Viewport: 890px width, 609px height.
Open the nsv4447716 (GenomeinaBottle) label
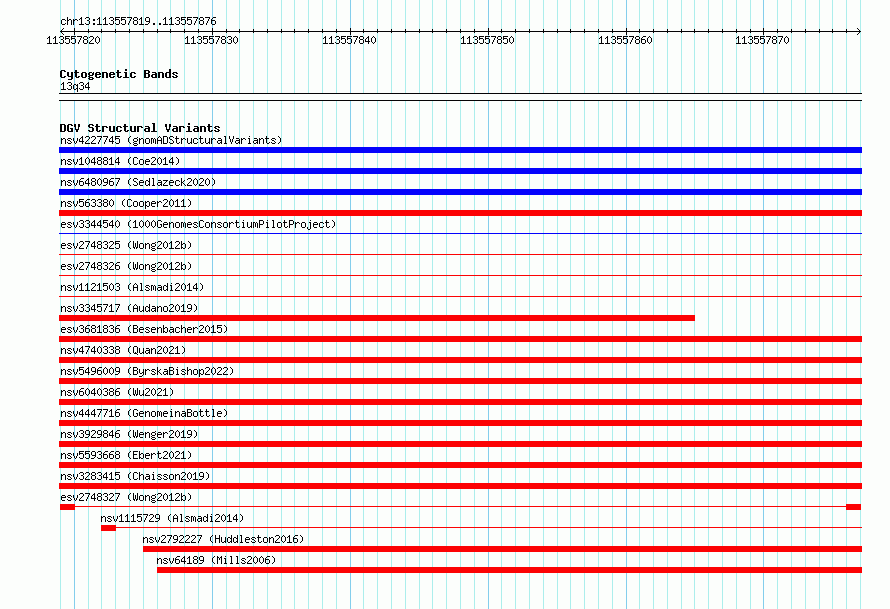144,413
